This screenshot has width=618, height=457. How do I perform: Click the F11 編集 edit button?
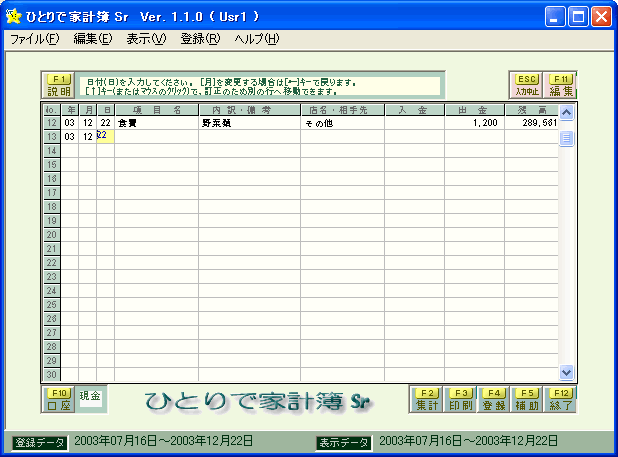(x=561, y=85)
